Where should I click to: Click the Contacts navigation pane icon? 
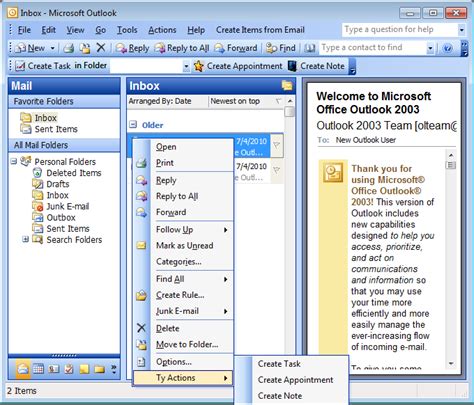[54, 369]
